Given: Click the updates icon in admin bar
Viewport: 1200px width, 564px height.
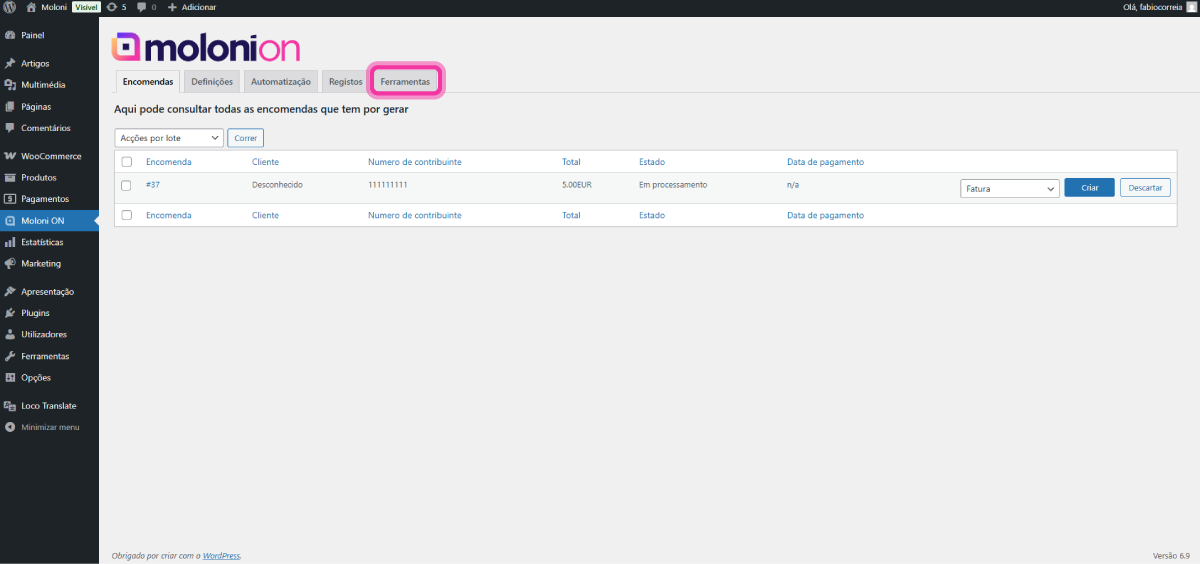Looking at the screenshot, I should 111,7.
